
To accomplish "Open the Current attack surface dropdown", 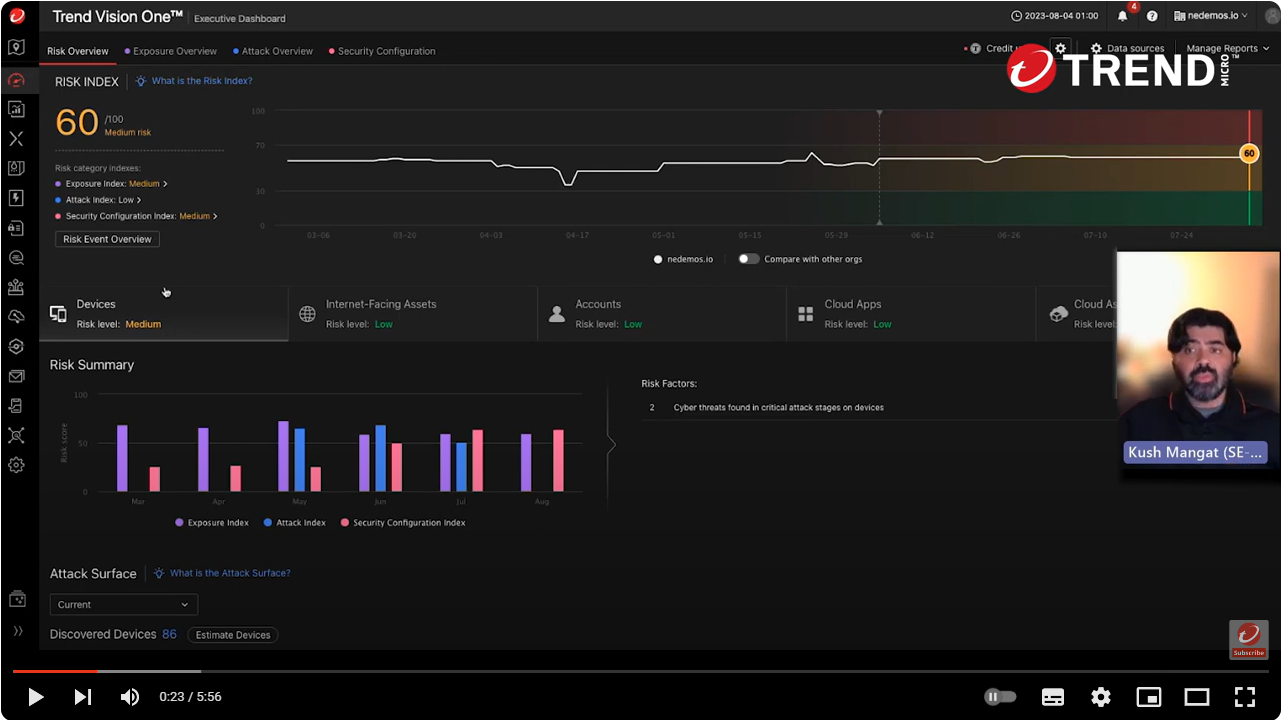I will click(x=123, y=605).
